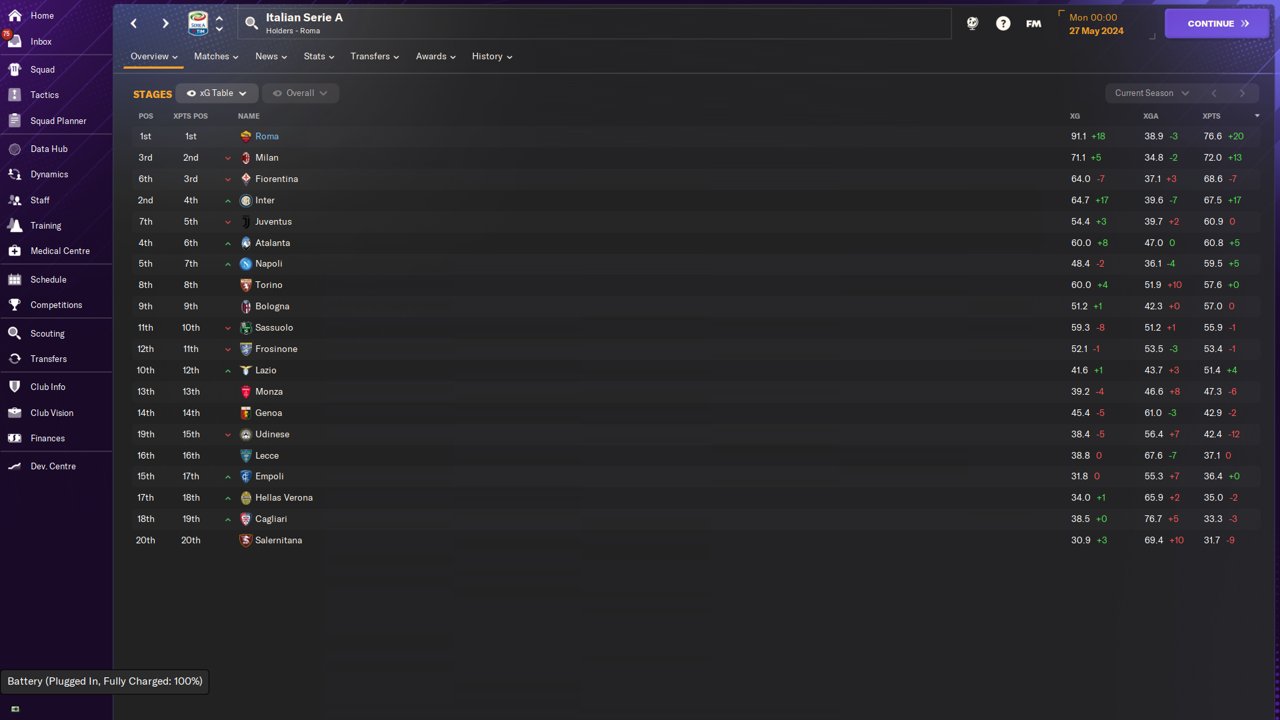Expand the Awards dropdown menu

pos(435,56)
